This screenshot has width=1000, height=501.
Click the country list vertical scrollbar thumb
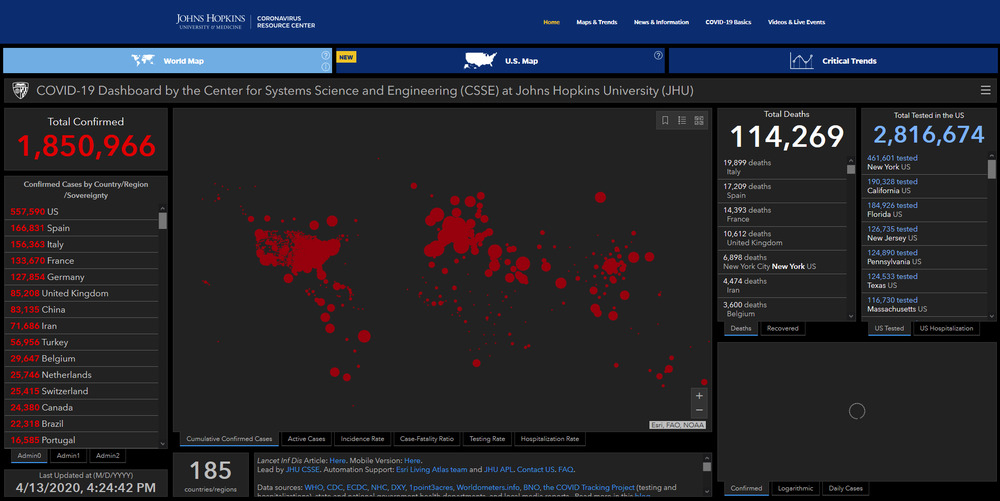(163, 221)
